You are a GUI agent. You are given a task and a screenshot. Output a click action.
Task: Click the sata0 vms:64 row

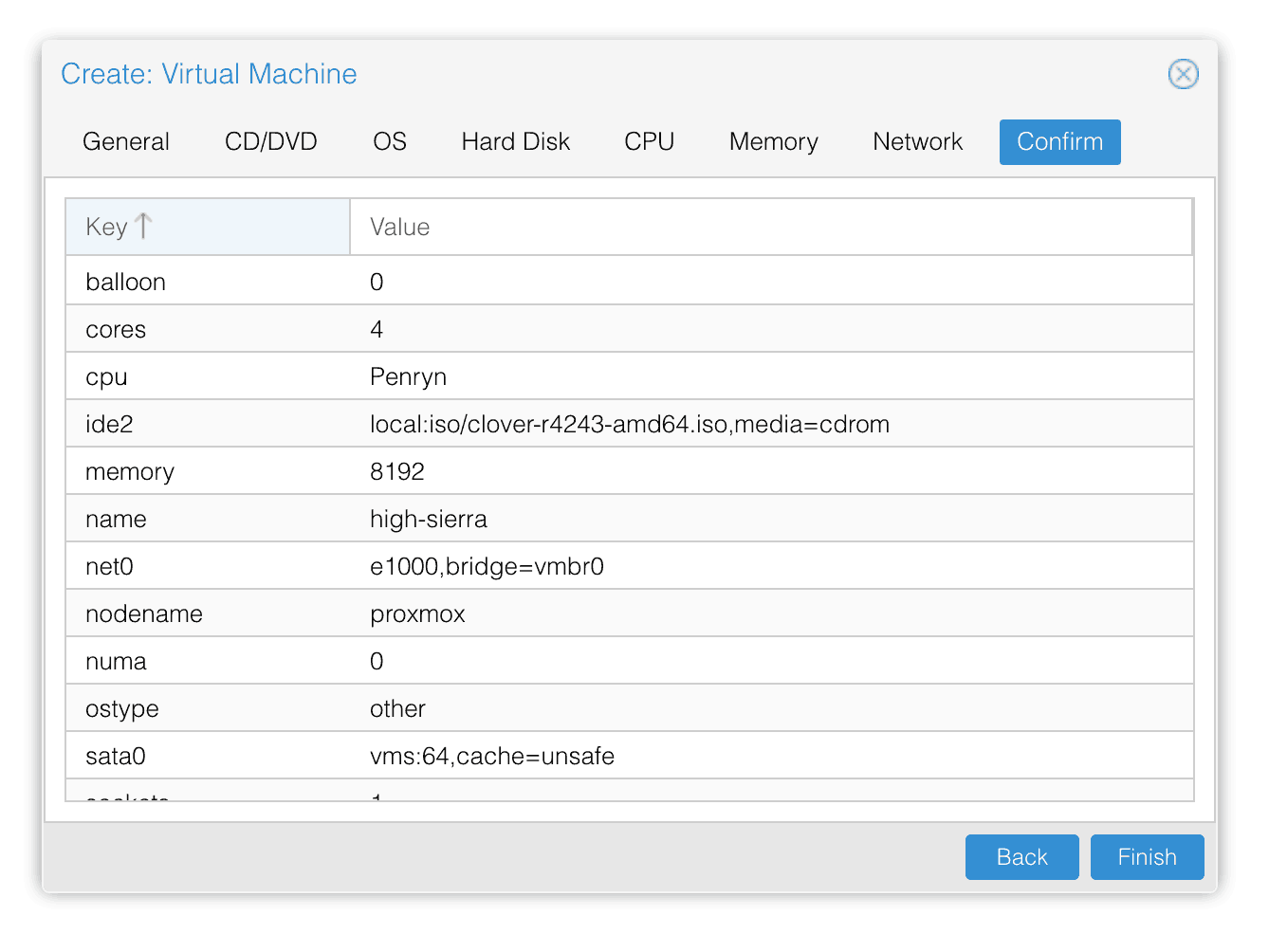[x=630, y=756]
